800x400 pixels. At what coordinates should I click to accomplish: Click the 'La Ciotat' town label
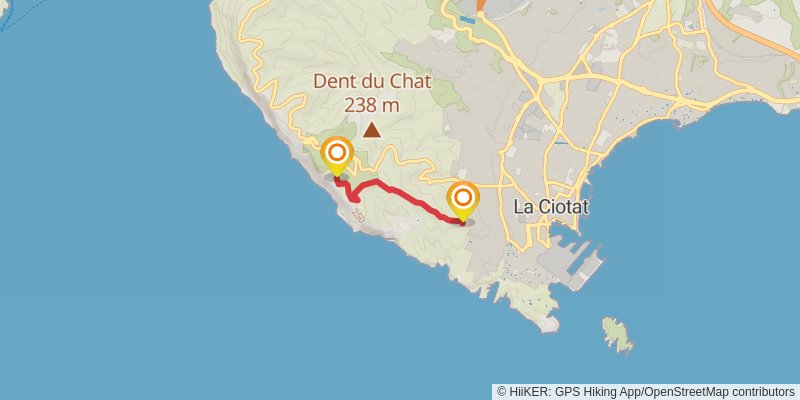(551, 207)
